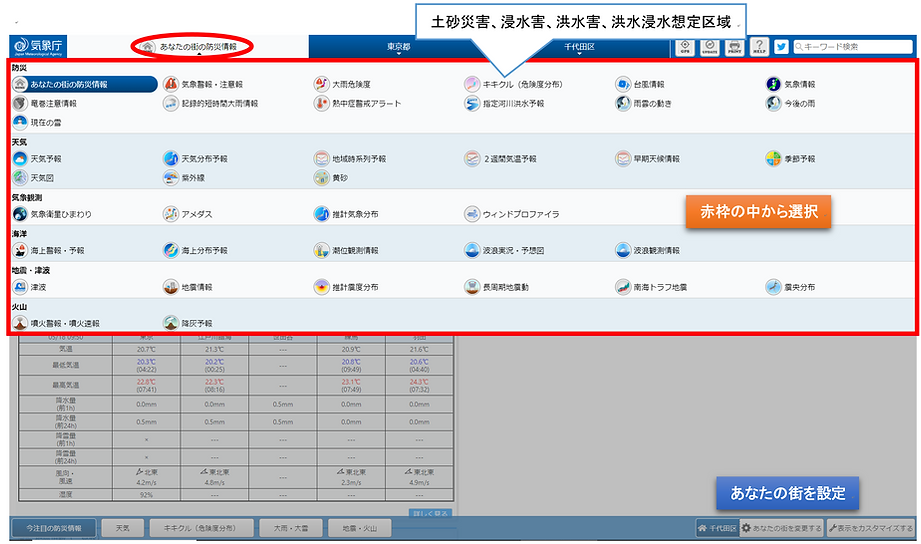This screenshot has width=921, height=544.
Task: Open アメダス observation data
Action: [188, 214]
